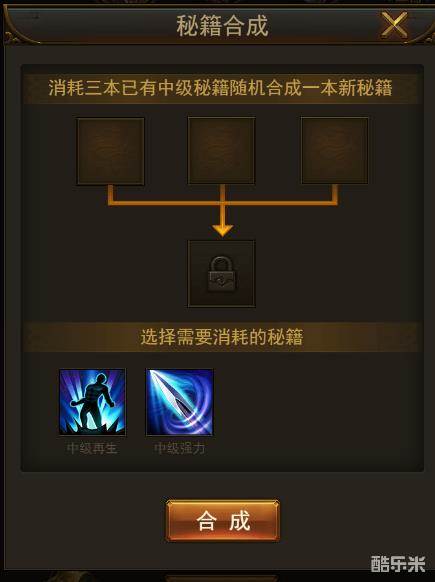Click the middle empty material slot
Screen dimensions: 435x582
(222, 151)
